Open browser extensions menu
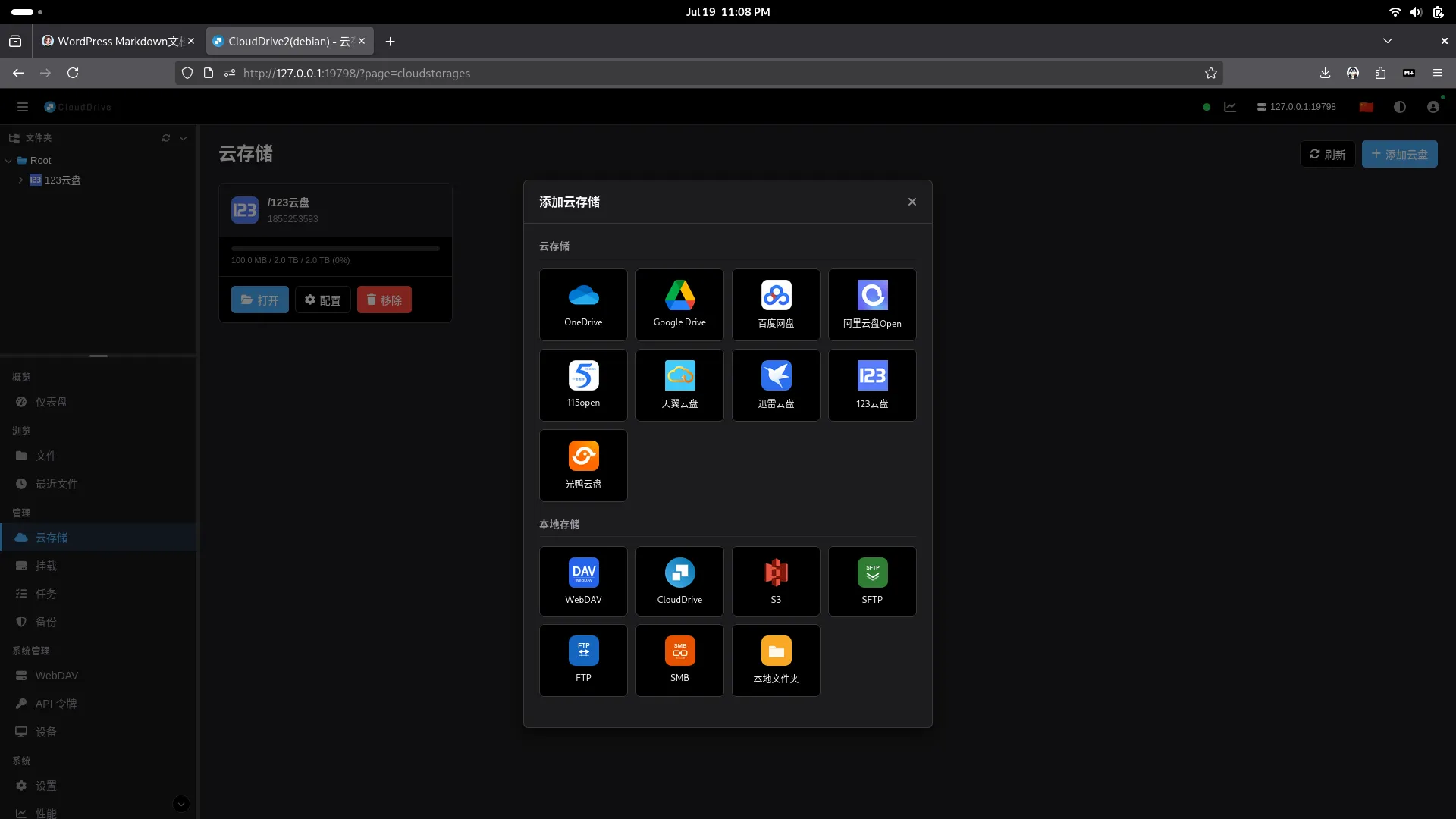The height and width of the screenshot is (819, 1456). tap(1380, 73)
